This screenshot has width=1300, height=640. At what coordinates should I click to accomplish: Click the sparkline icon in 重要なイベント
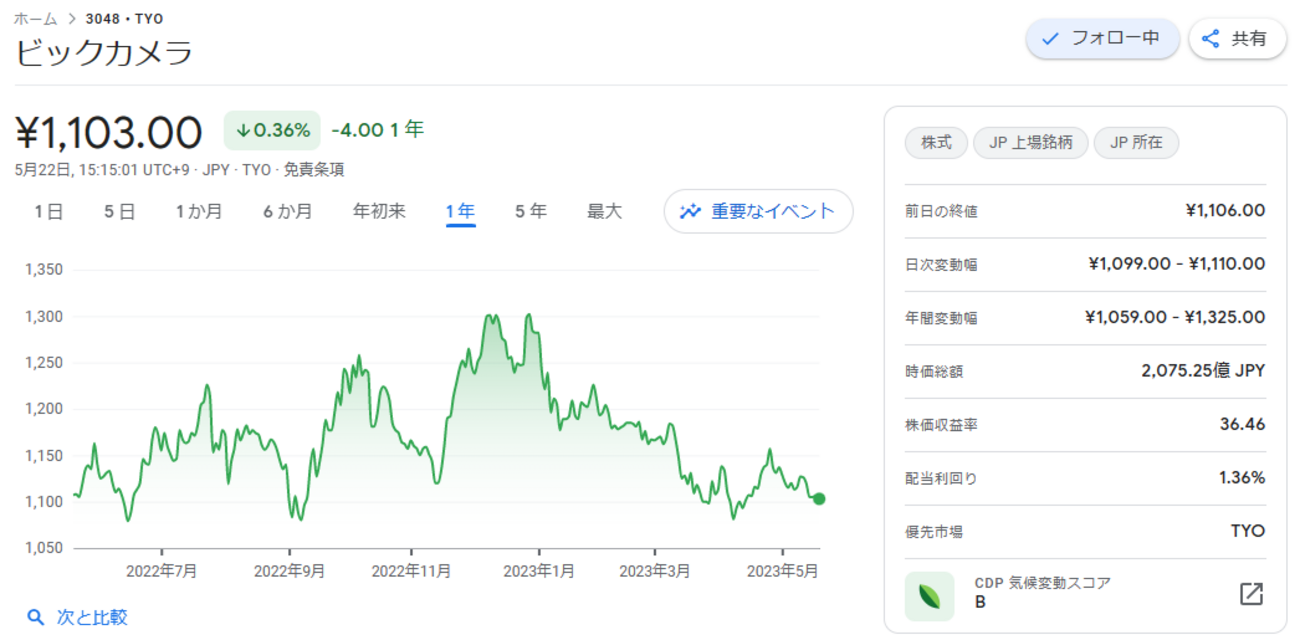(691, 211)
